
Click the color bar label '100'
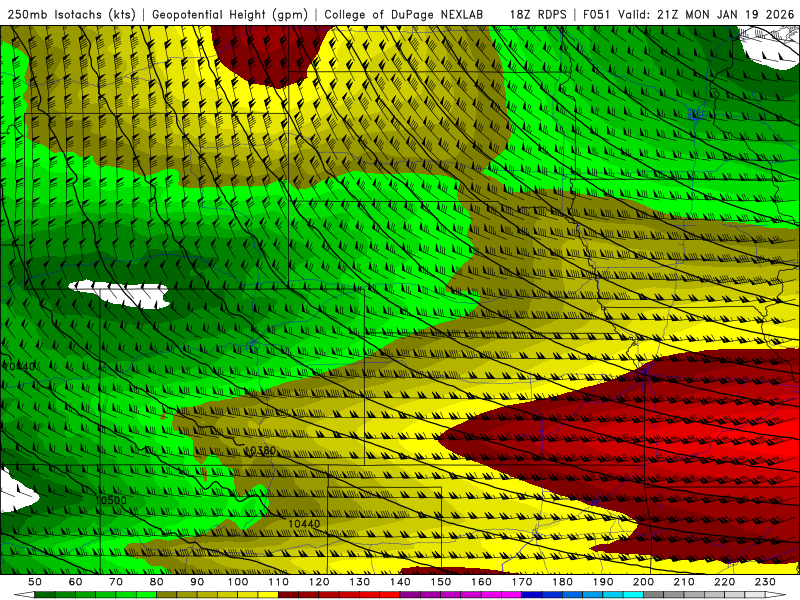238,582
